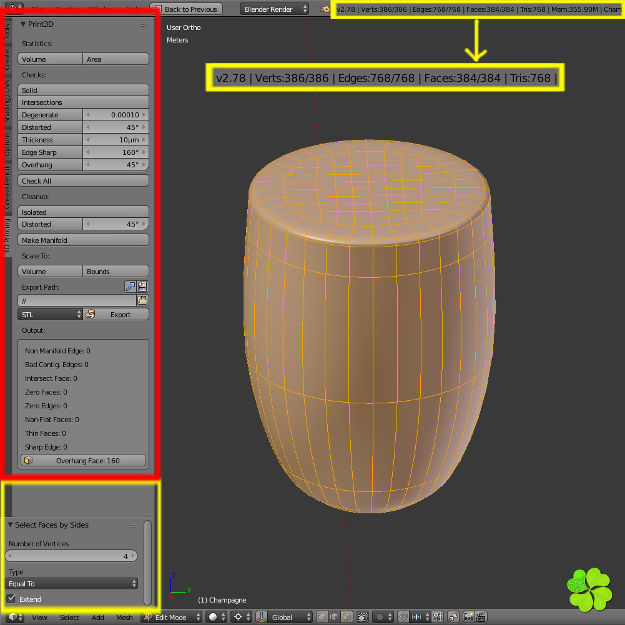Click the Scale To Volume button

coord(50,271)
